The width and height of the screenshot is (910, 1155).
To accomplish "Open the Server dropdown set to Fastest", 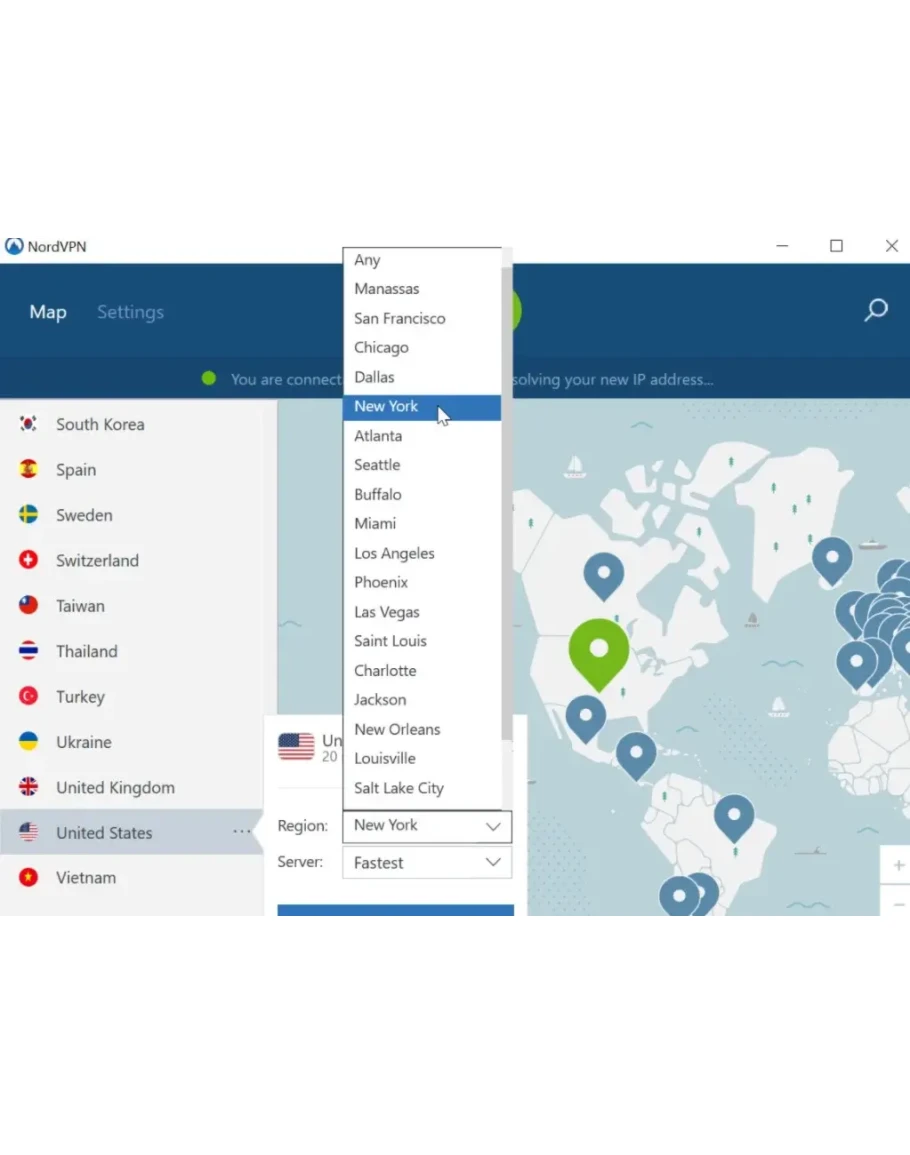I will point(426,863).
